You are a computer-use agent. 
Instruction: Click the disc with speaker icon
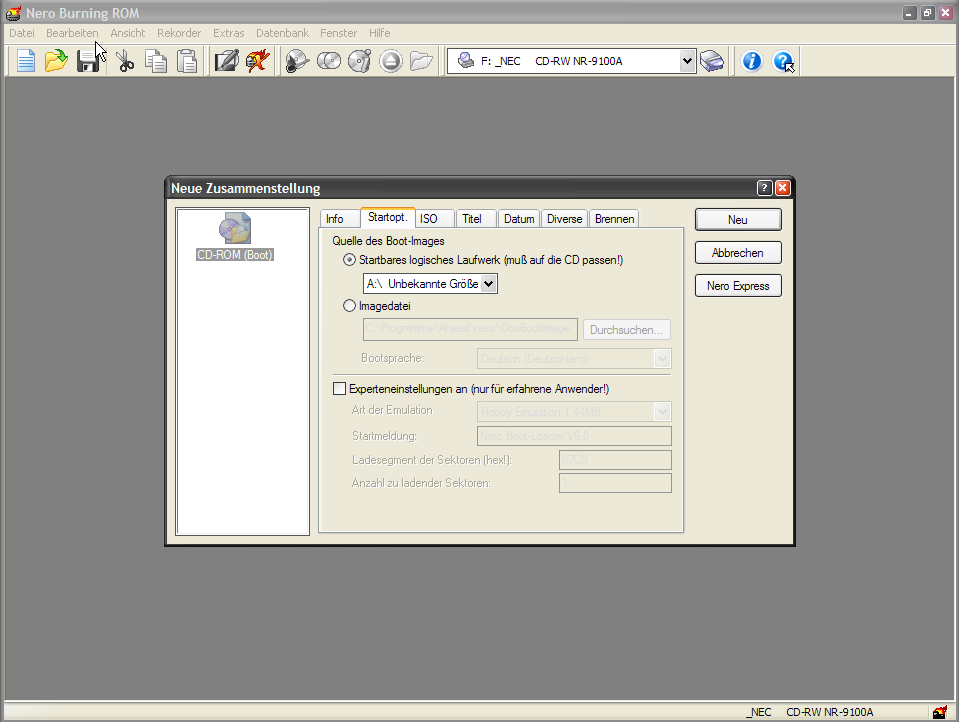coord(298,61)
